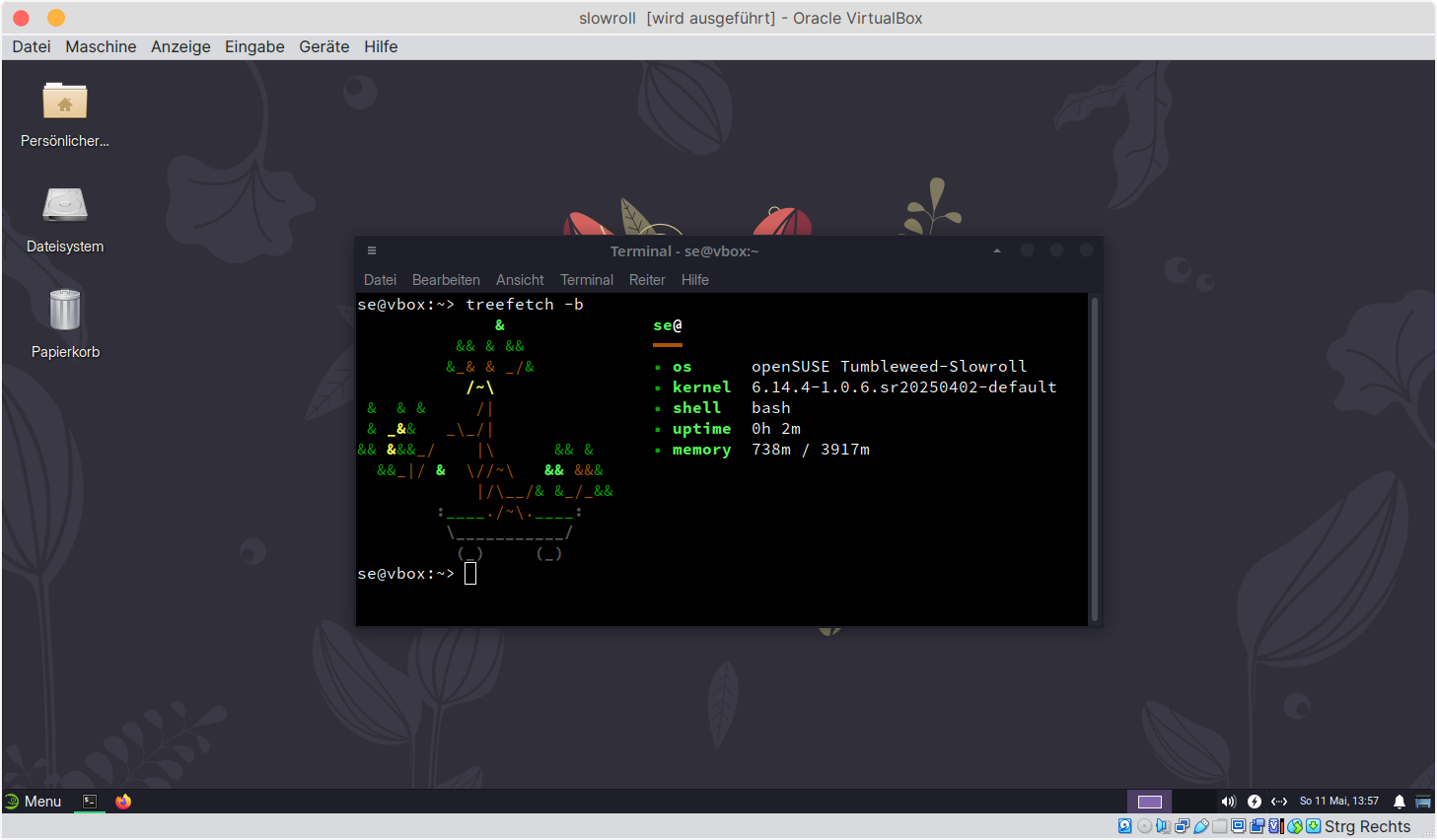Screen dimensions: 1437x840
Task: Open VirtualBox keyboard capture arrow indicator
Action: coord(1314,826)
